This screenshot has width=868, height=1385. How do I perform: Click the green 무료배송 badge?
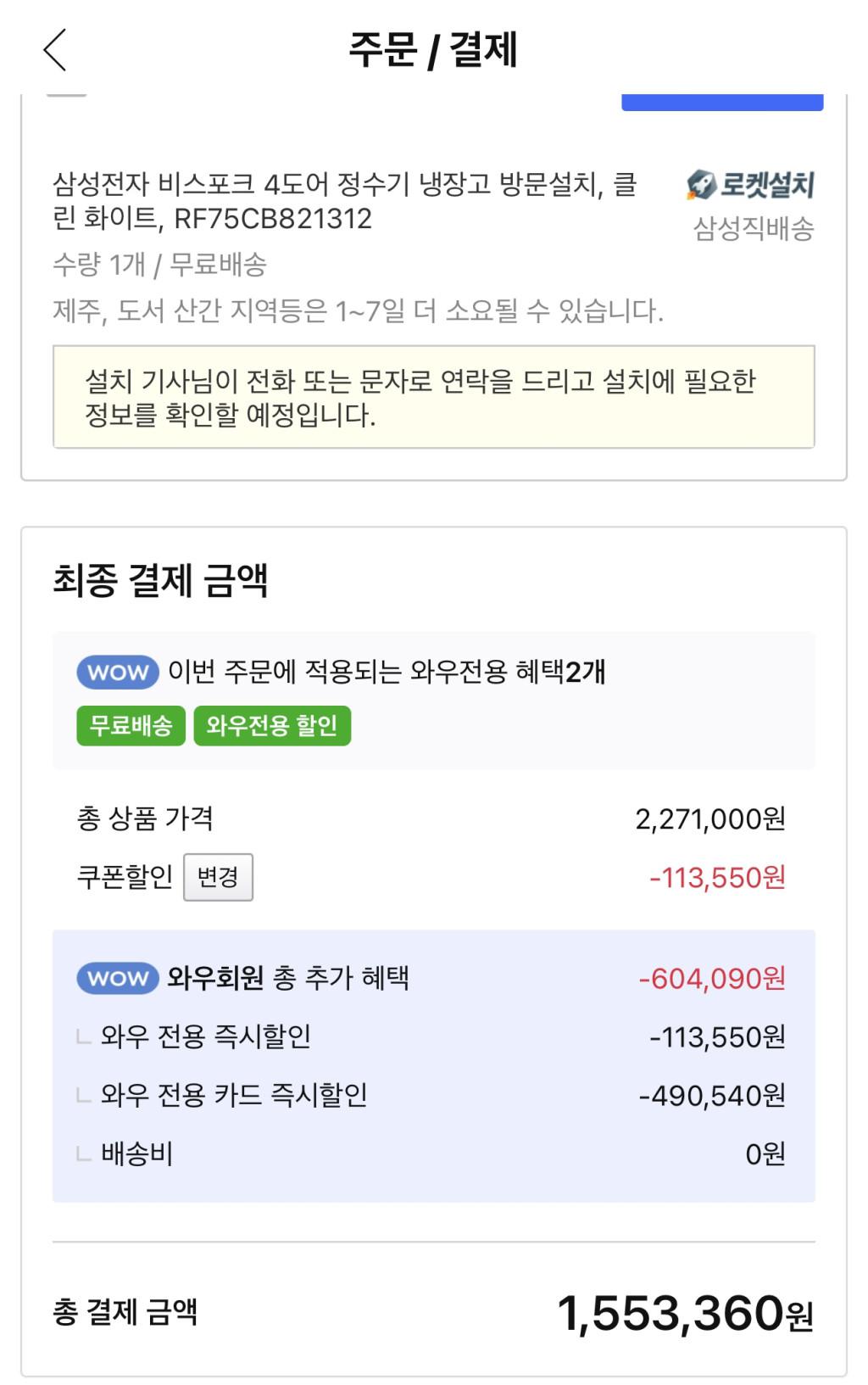click(131, 726)
